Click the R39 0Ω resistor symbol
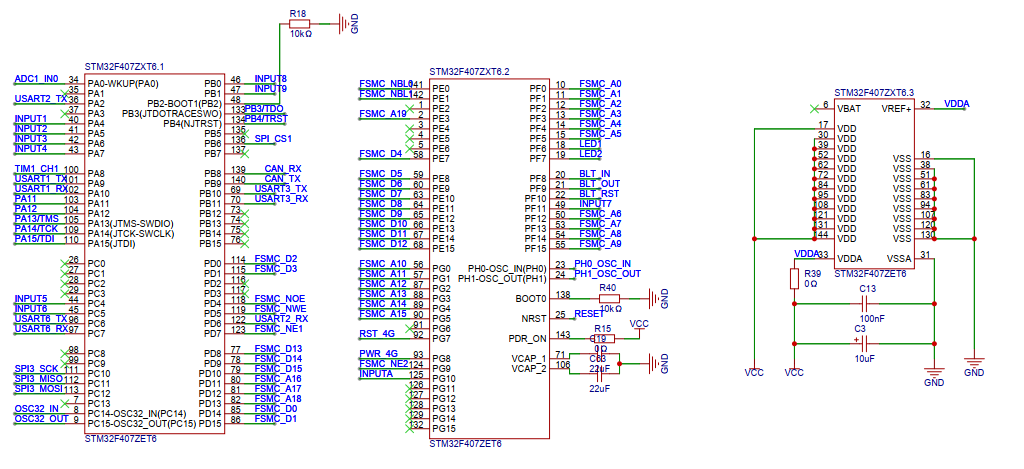 794,279
